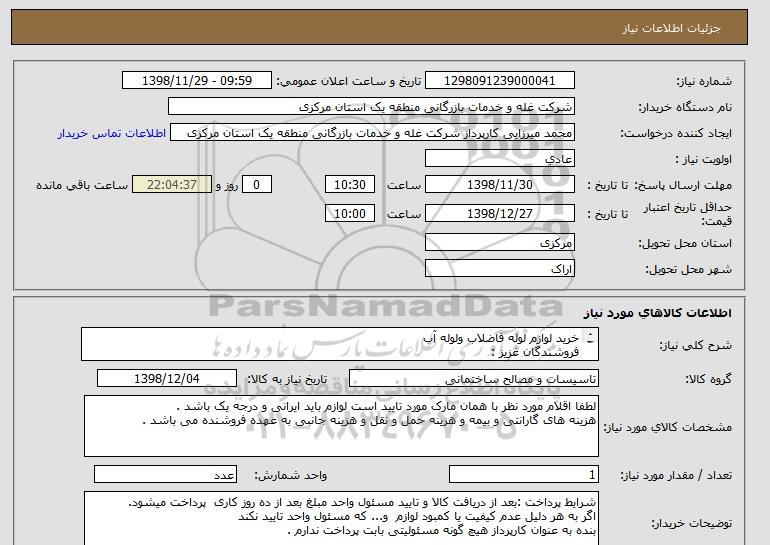Click the section heading اطلاعات کالاهای مورد نیاز
This screenshot has height=545, width=770.
pos(657,313)
